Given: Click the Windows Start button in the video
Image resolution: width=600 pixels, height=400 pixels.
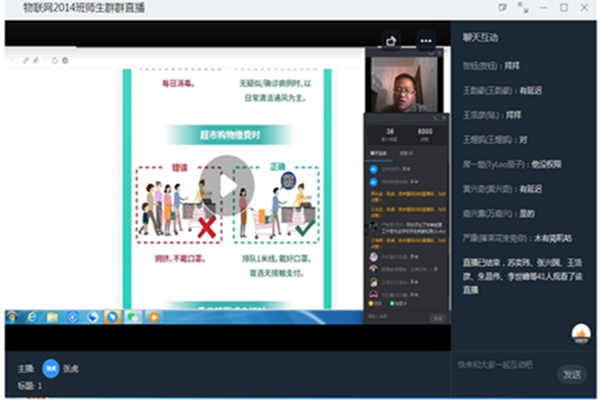Looking at the screenshot, I should (13, 317).
